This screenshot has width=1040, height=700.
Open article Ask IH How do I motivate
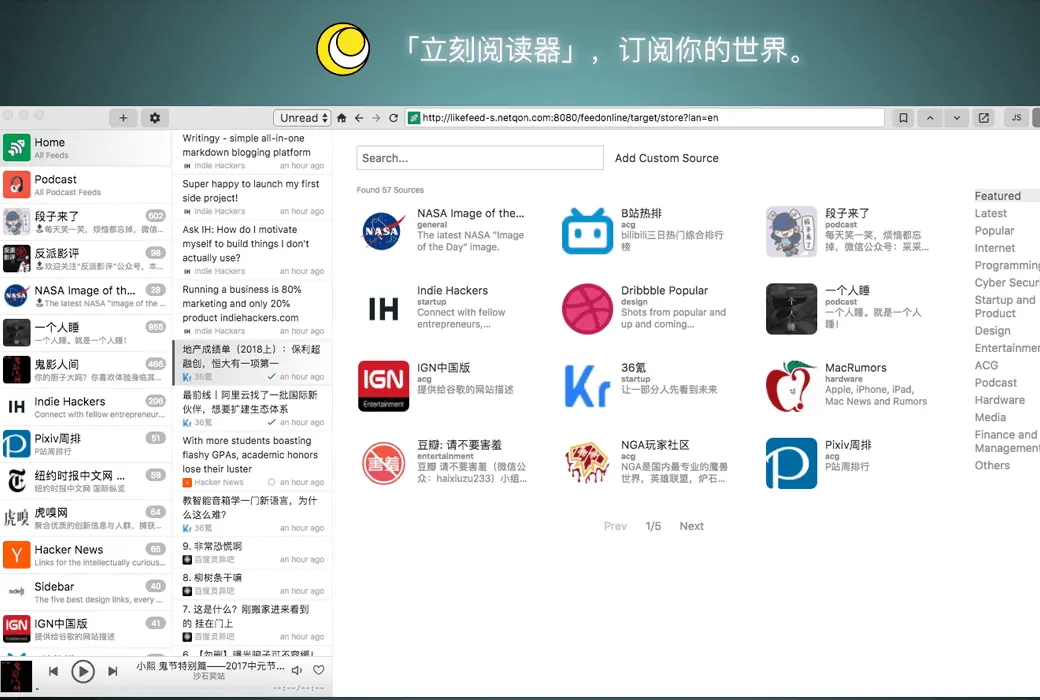[252, 249]
